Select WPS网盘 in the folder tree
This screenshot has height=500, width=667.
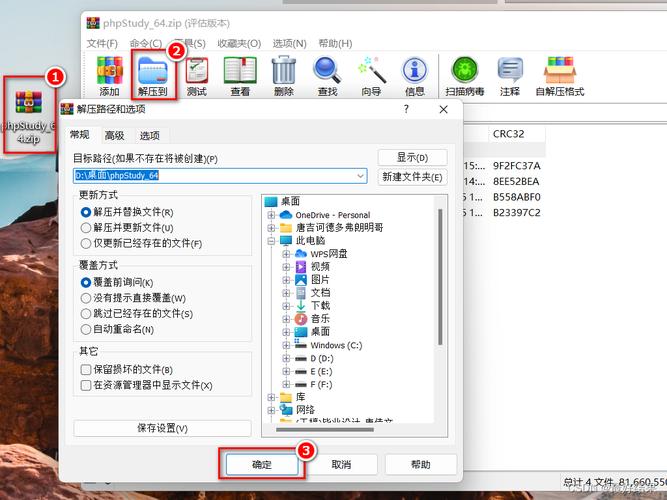(x=328, y=254)
